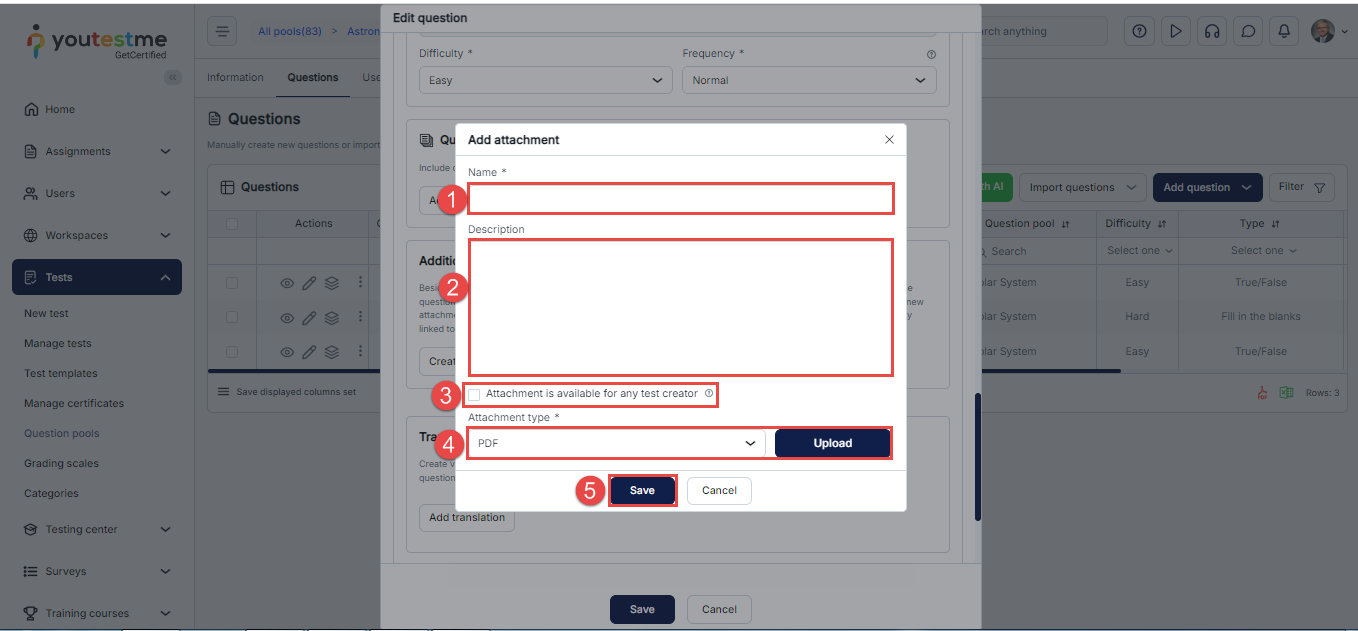The width and height of the screenshot is (1358, 631).
Task: Click the Frequency help icon
Action: (x=931, y=55)
